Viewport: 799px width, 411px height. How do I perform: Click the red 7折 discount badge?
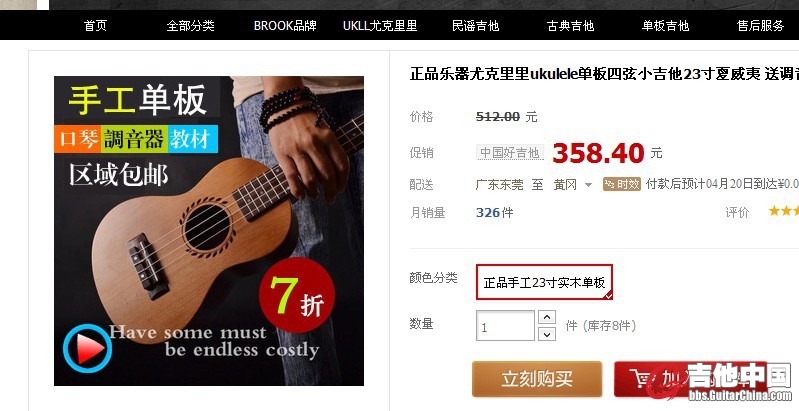tap(297, 295)
